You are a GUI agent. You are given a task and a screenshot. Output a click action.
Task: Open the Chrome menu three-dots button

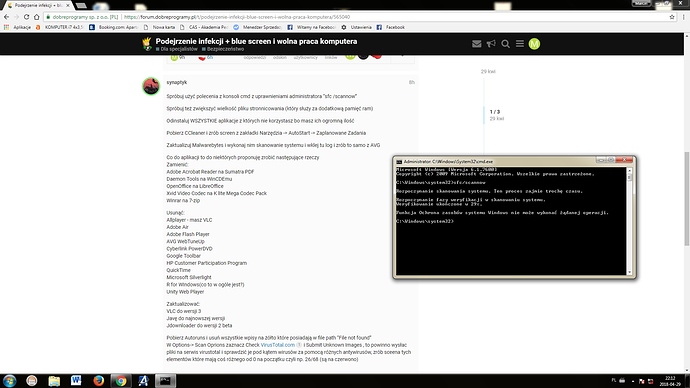pos(683,17)
